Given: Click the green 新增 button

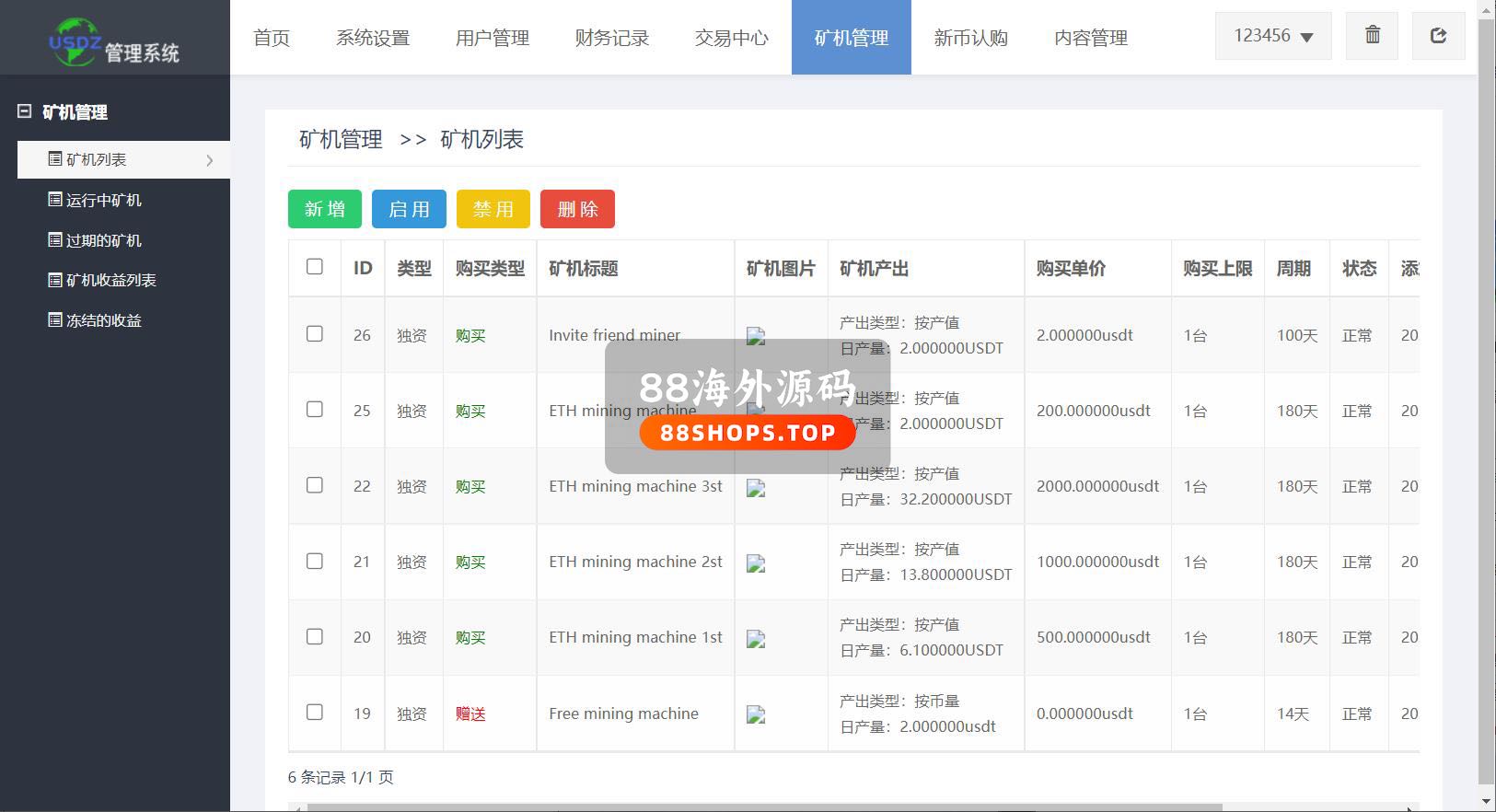Looking at the screenshot, I should (x=325, y=209).
